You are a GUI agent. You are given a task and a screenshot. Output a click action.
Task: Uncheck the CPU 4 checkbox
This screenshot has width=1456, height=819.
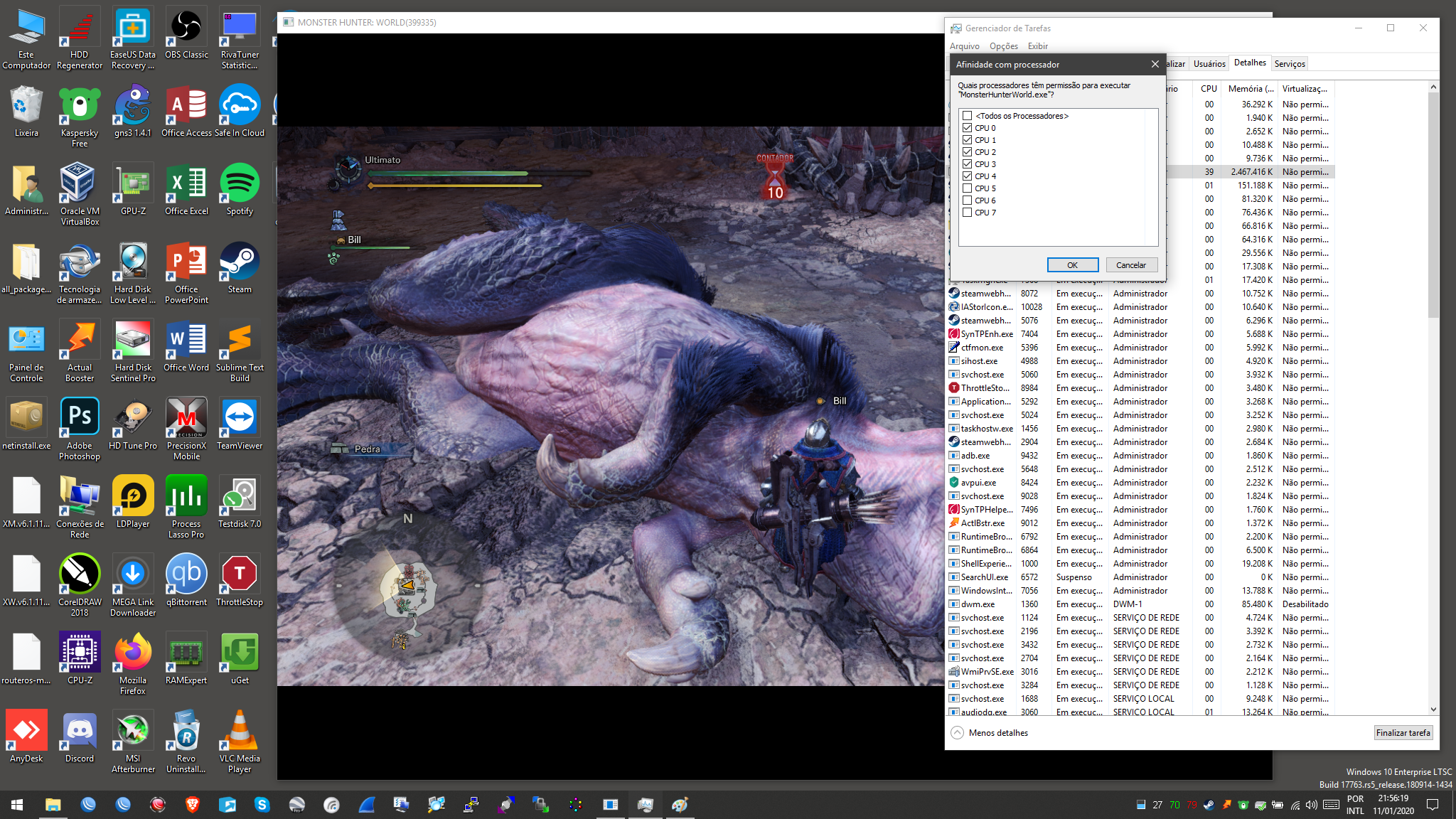point(967,176)
